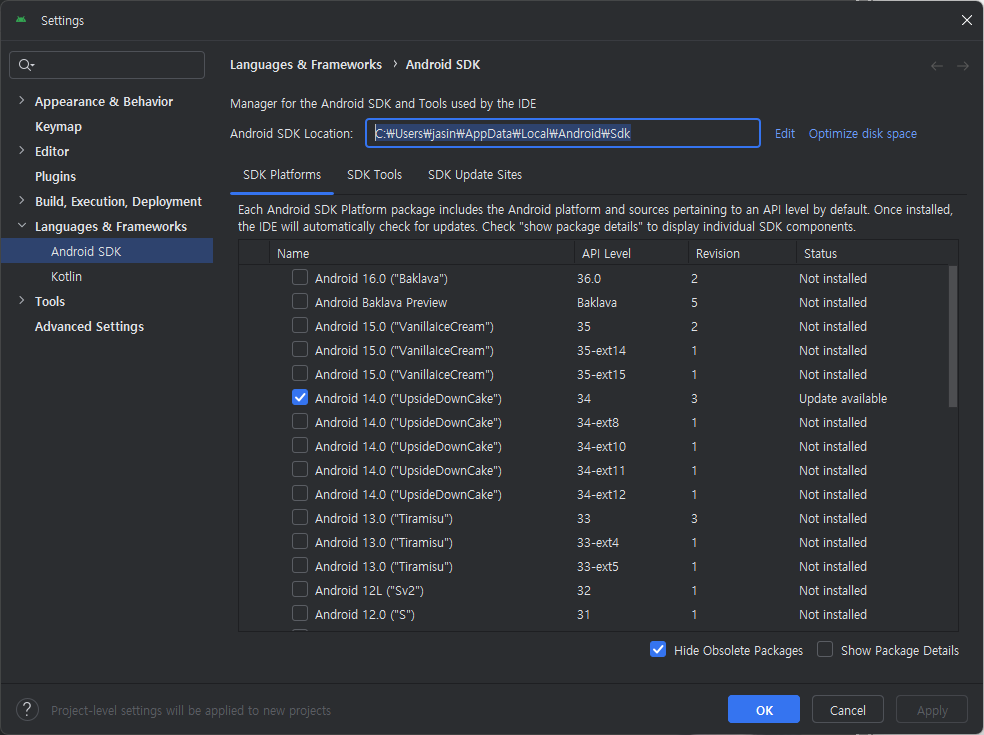
Task: Click the SDK list vertical scrollbar
Action: pyautogui.click(x=953, y=337)
